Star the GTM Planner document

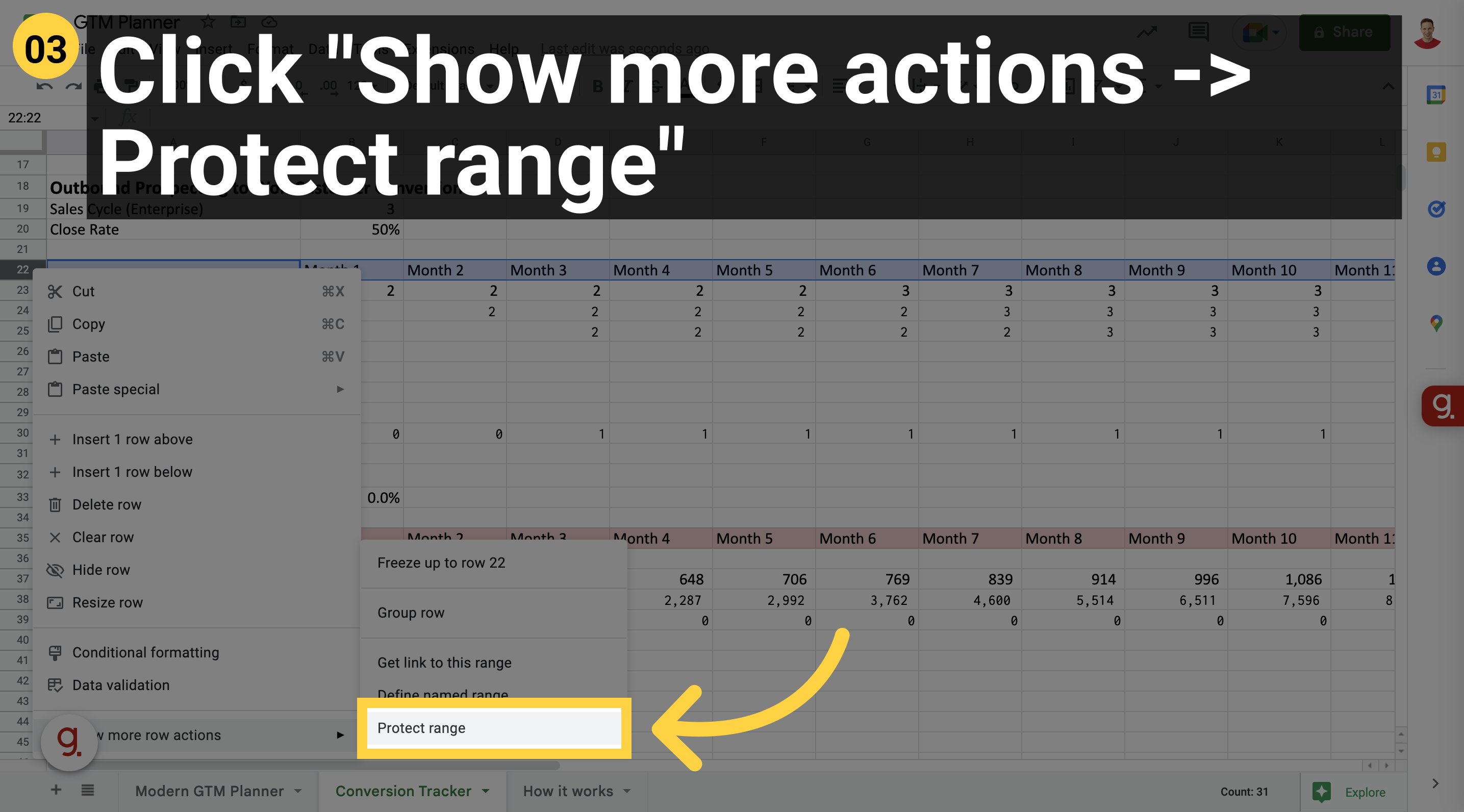[208, 22]
